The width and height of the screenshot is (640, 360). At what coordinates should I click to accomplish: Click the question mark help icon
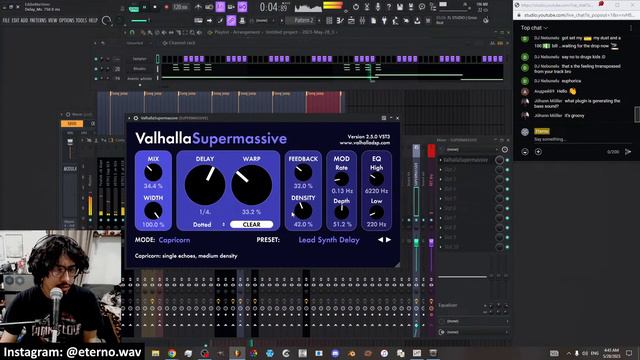coord(389,7)
